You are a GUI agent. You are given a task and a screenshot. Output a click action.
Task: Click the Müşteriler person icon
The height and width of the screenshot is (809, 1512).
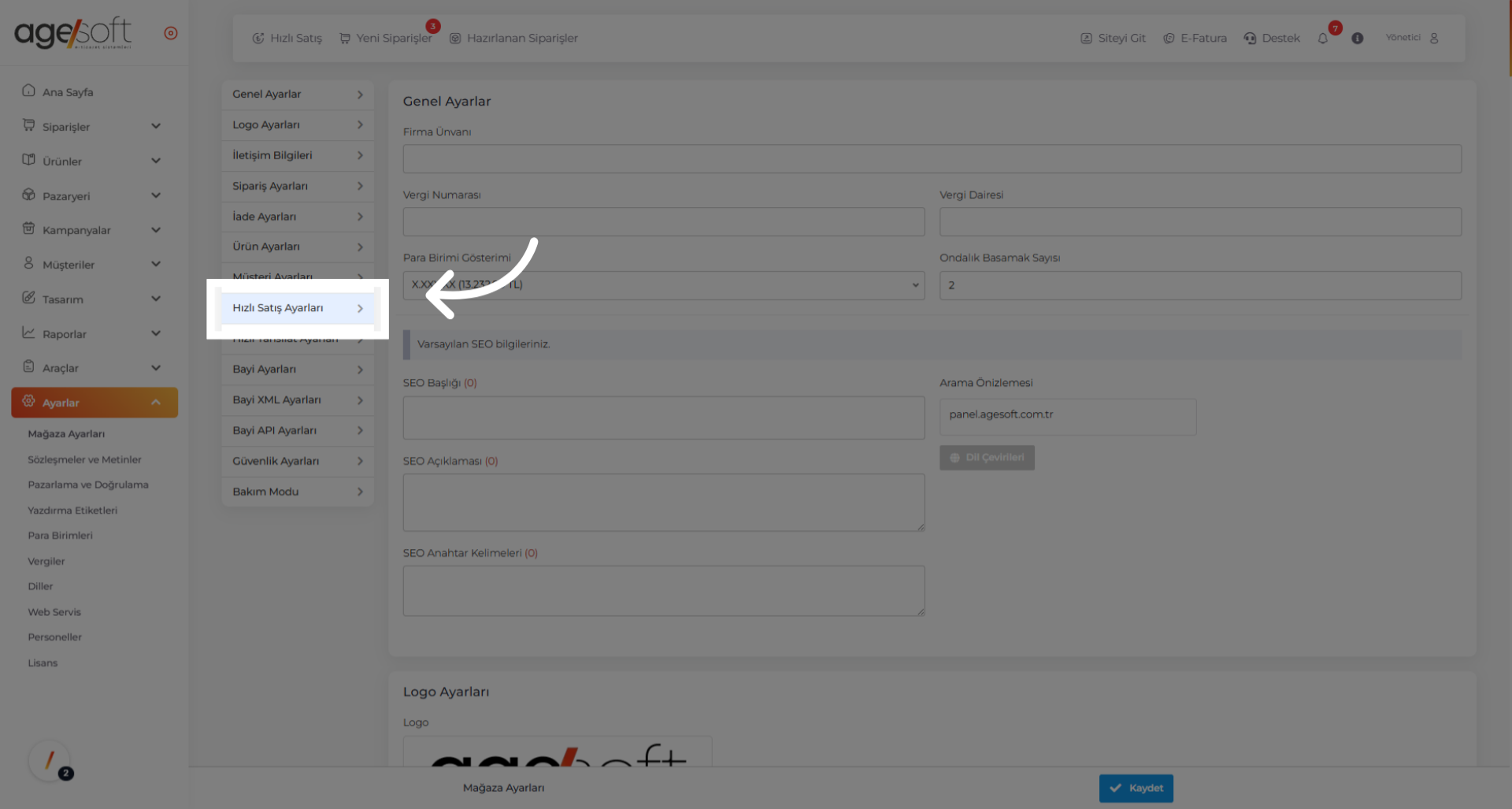[28, 263]
